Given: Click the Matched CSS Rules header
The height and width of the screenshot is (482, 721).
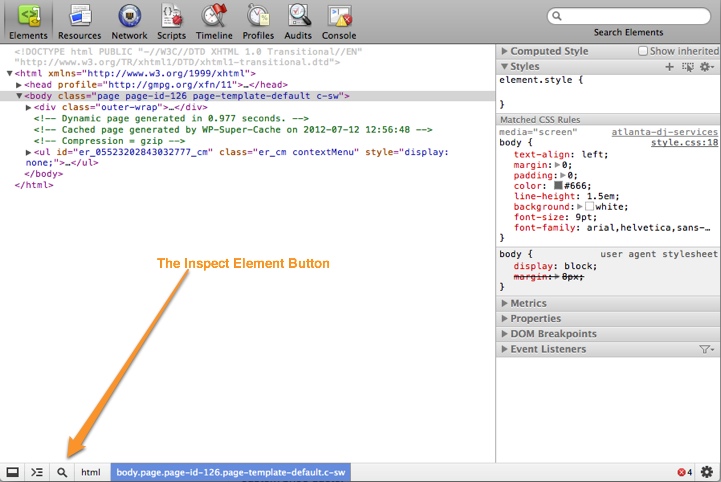Looking at the screenshot, I should tap(608, 120).
